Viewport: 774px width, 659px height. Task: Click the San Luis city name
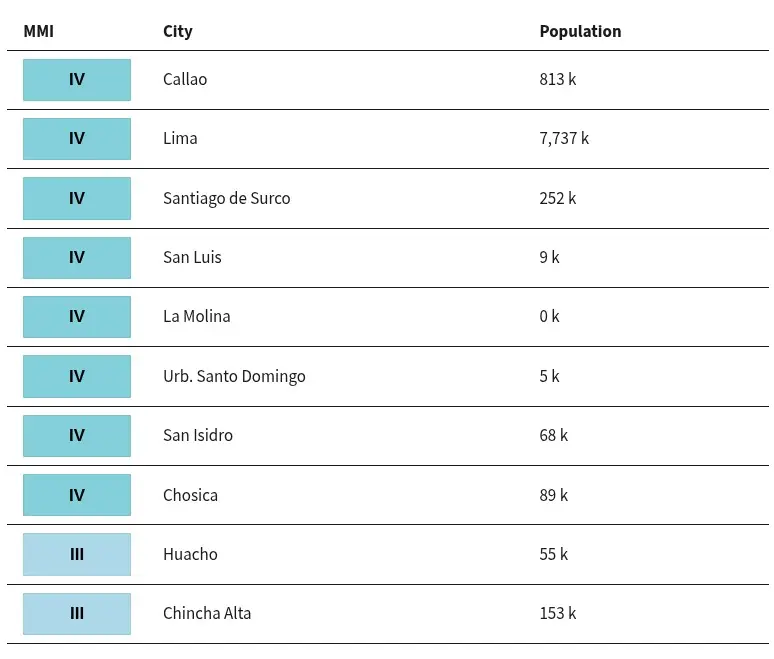click(x=192, y=257)
